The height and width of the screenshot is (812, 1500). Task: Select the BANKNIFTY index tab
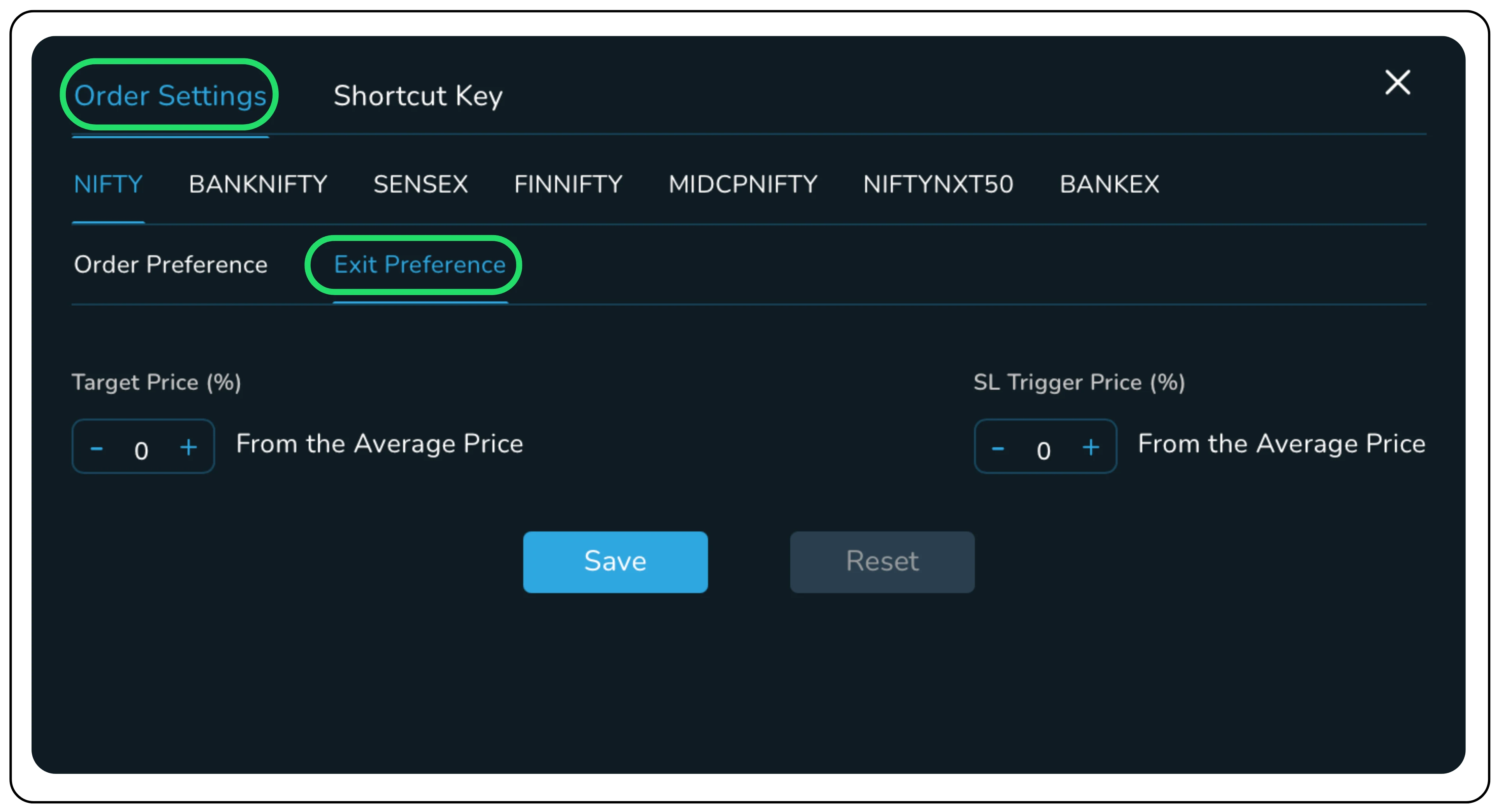[x=258, y=184]
